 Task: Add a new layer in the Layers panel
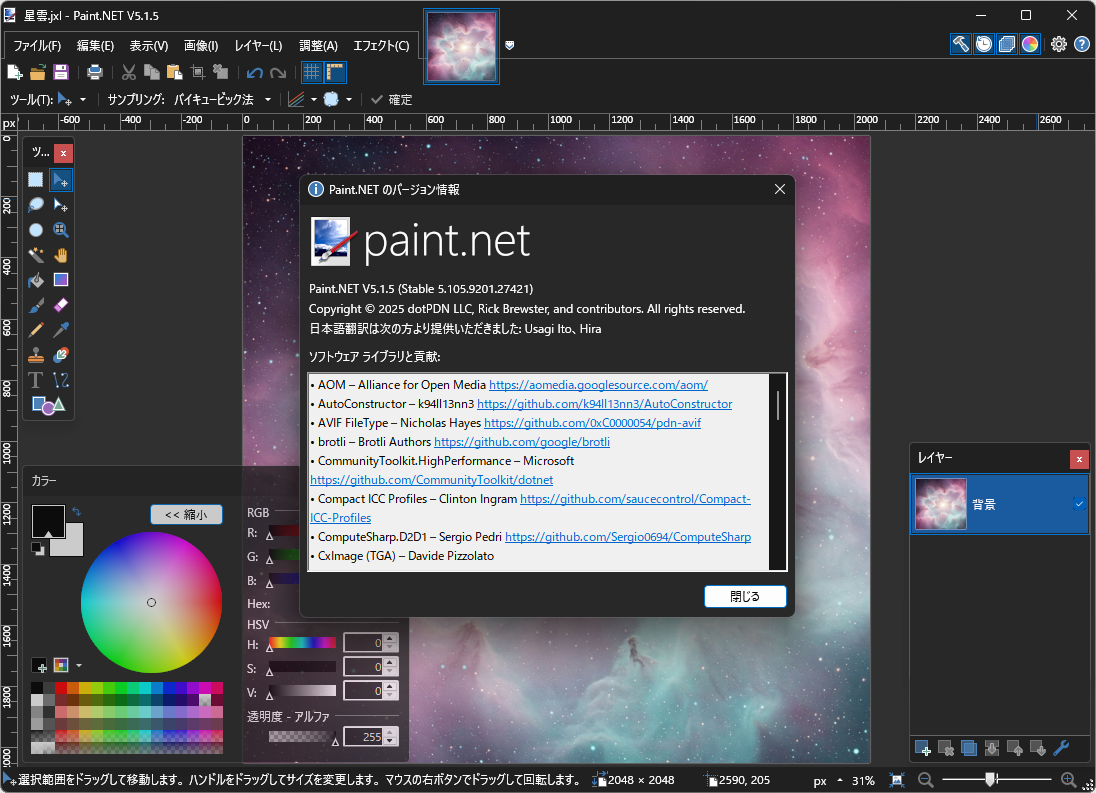[921, 747]
